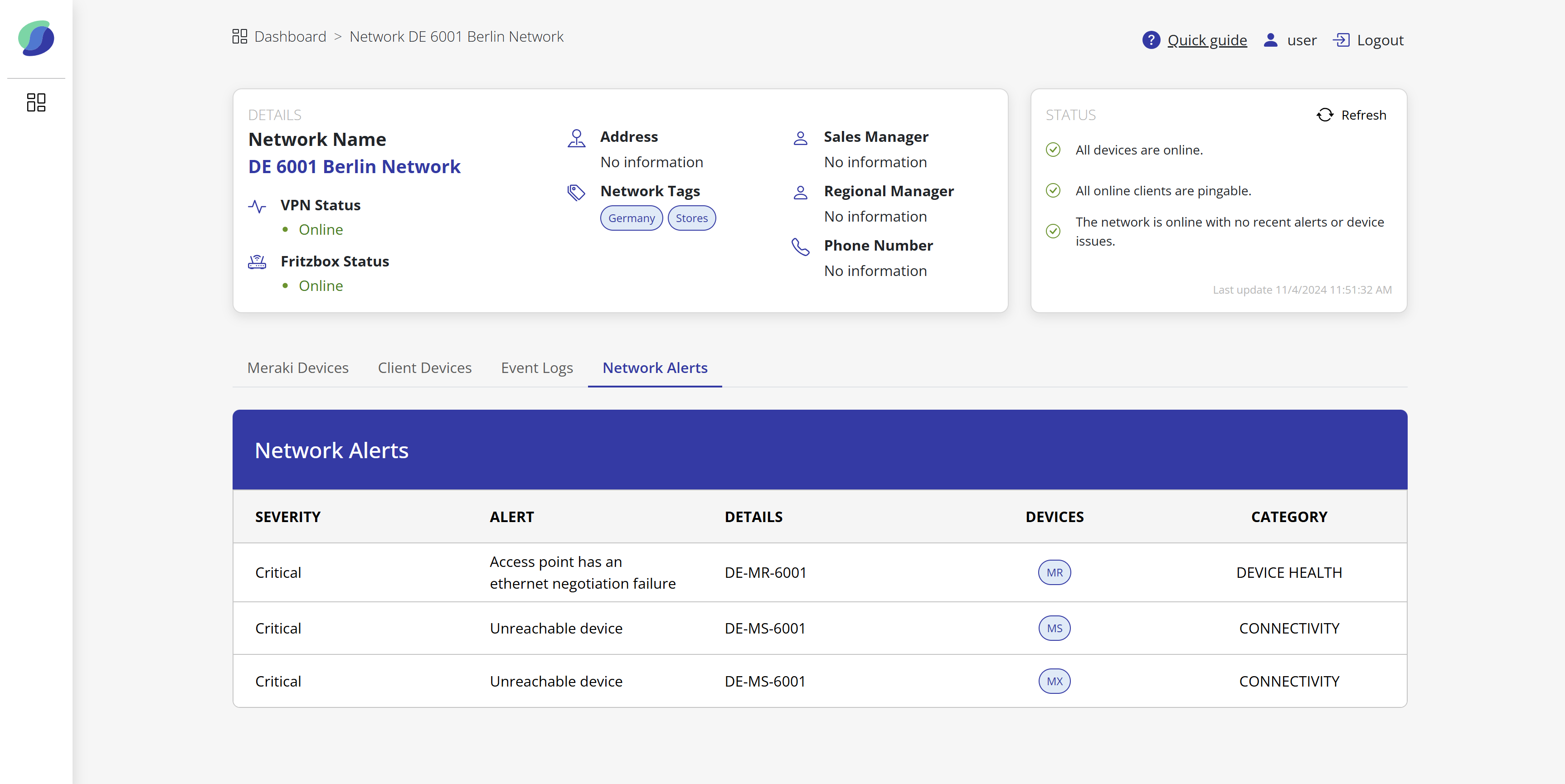Click the user profile icon
Screen dimensions: 1565x784
[x=1270, y=40]
